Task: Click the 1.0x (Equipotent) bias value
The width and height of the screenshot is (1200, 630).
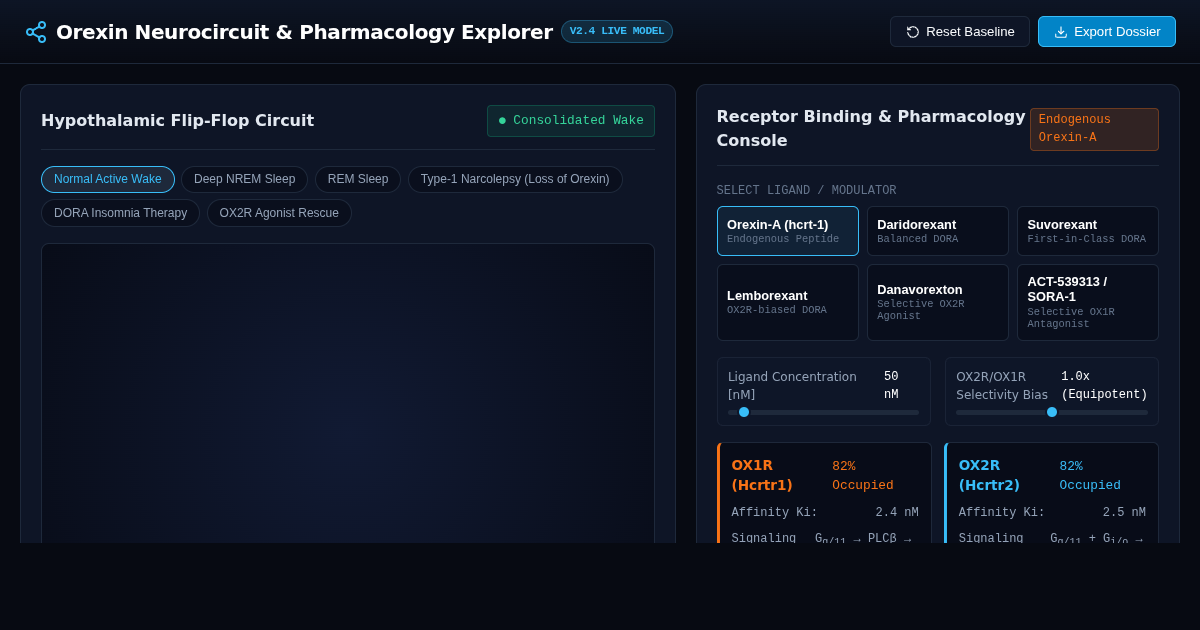Action: 1104,386
